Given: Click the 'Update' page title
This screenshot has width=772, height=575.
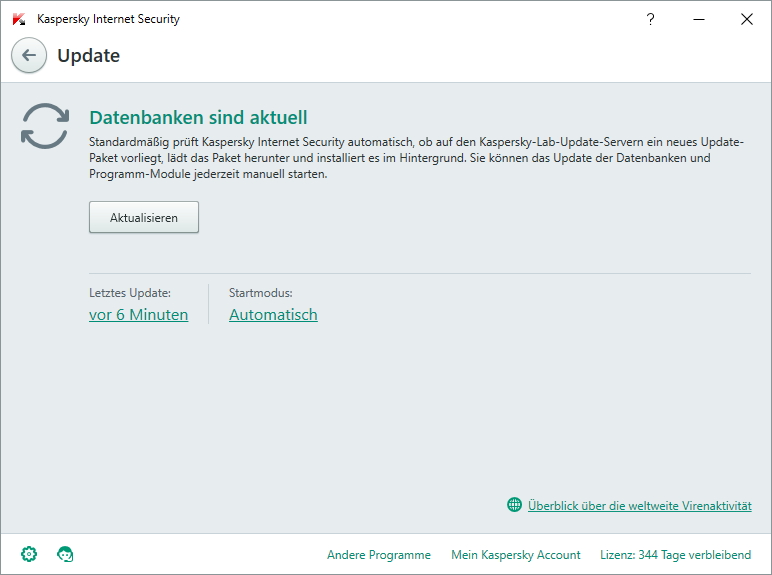Looking at the screenshot, I should point(89,56).
